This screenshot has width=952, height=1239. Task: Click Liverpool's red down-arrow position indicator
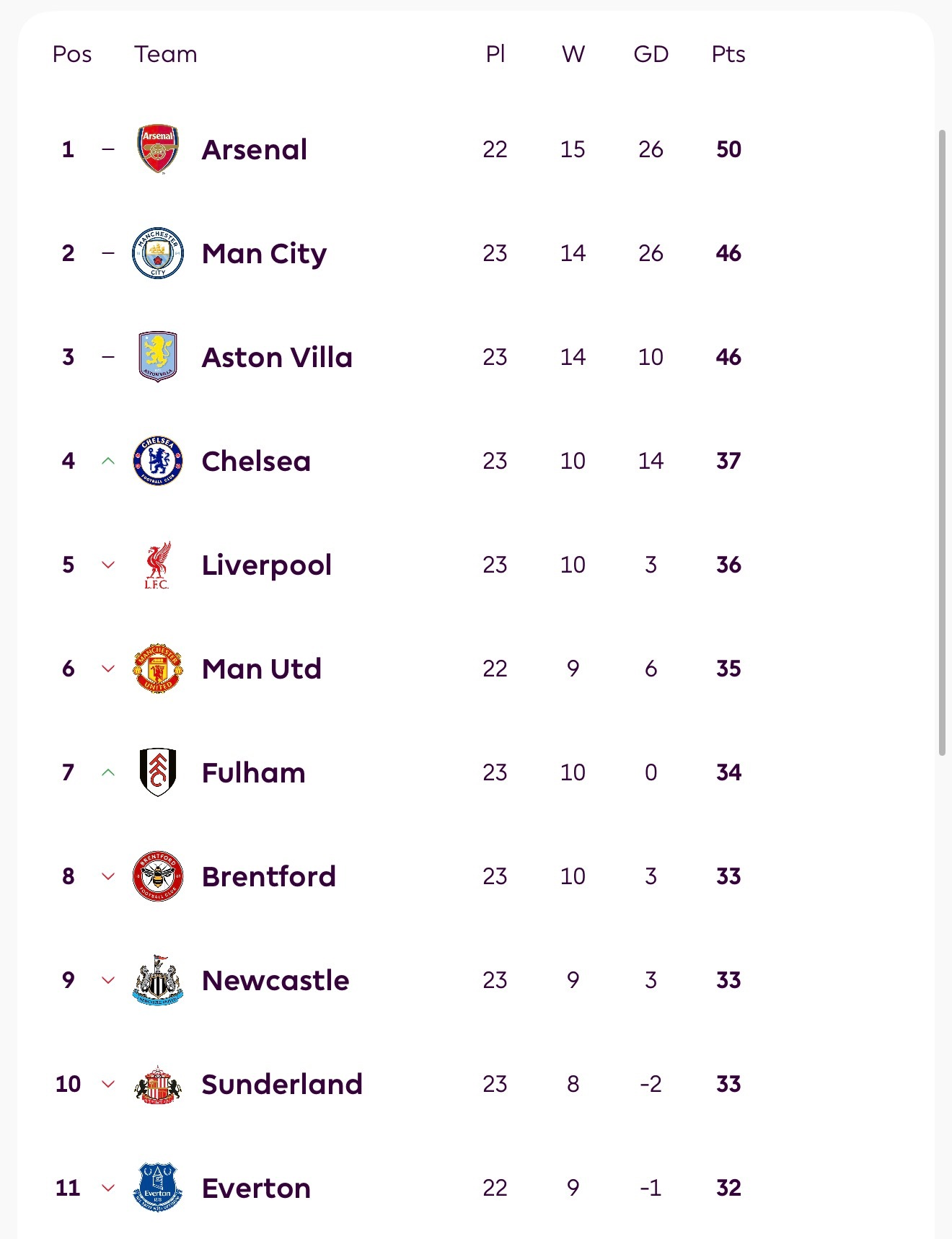pos(108,565)
